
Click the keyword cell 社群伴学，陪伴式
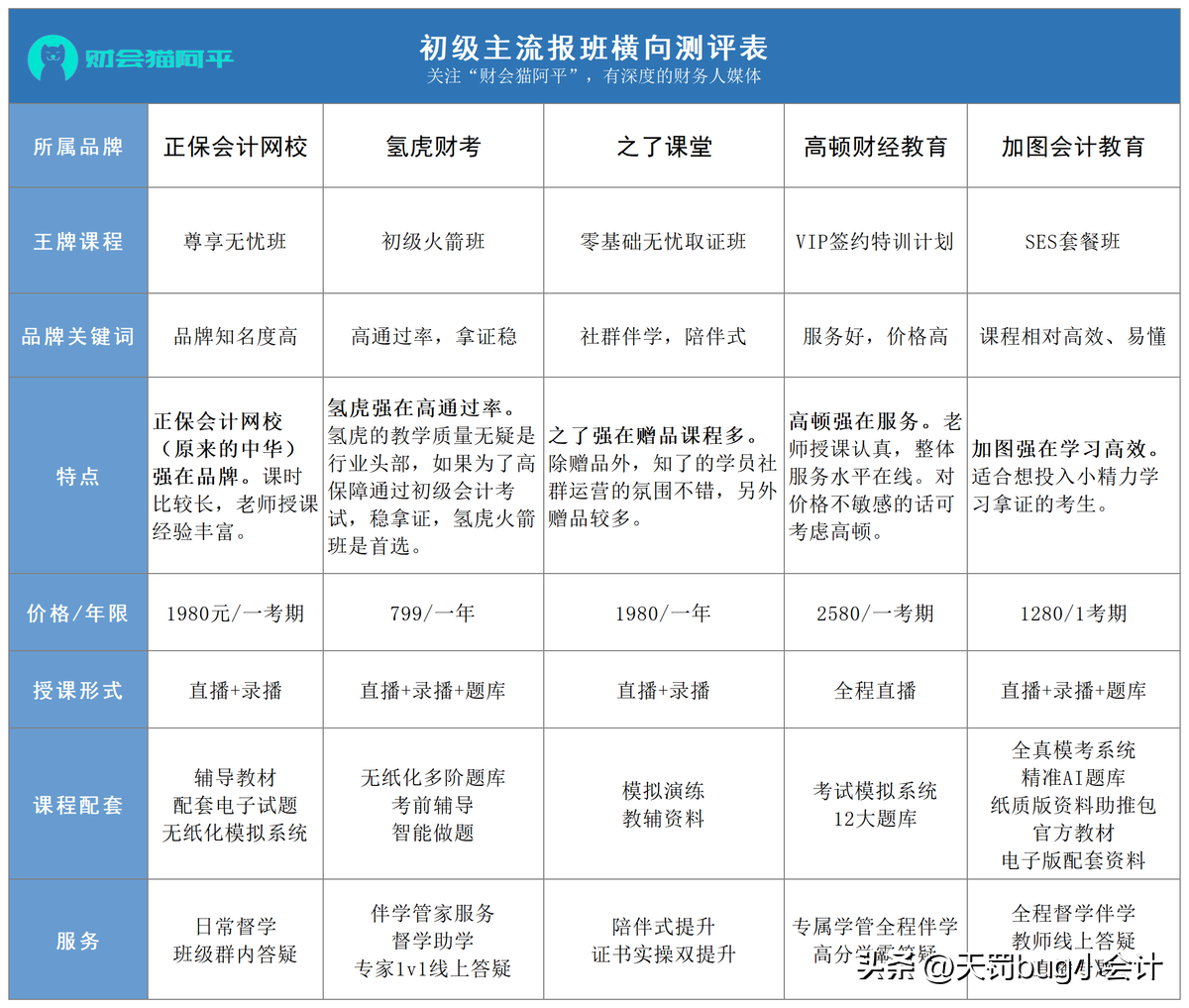coord(664,336)
